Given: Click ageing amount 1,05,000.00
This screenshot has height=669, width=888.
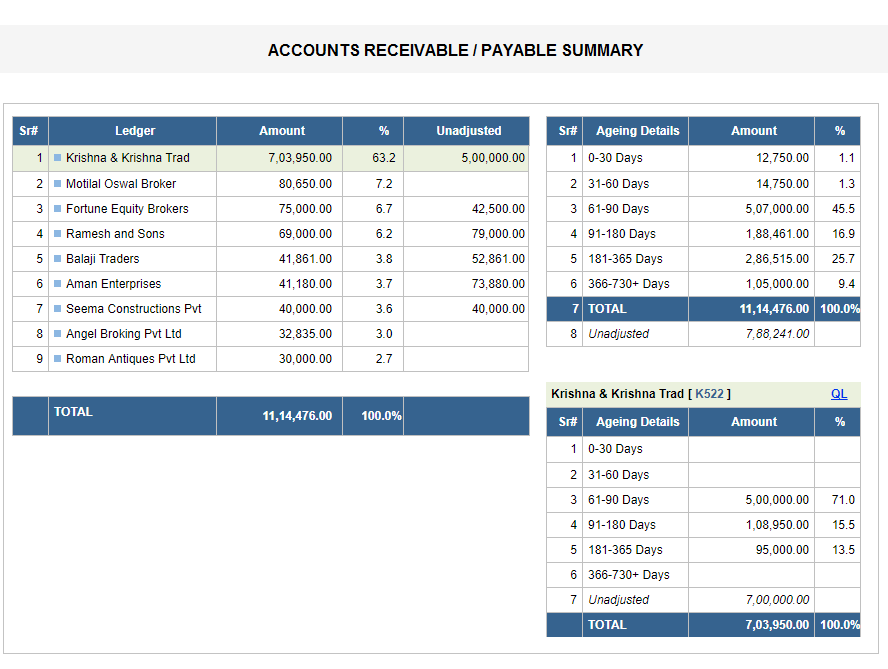Looking at the screenshot, I should [777, 283].
